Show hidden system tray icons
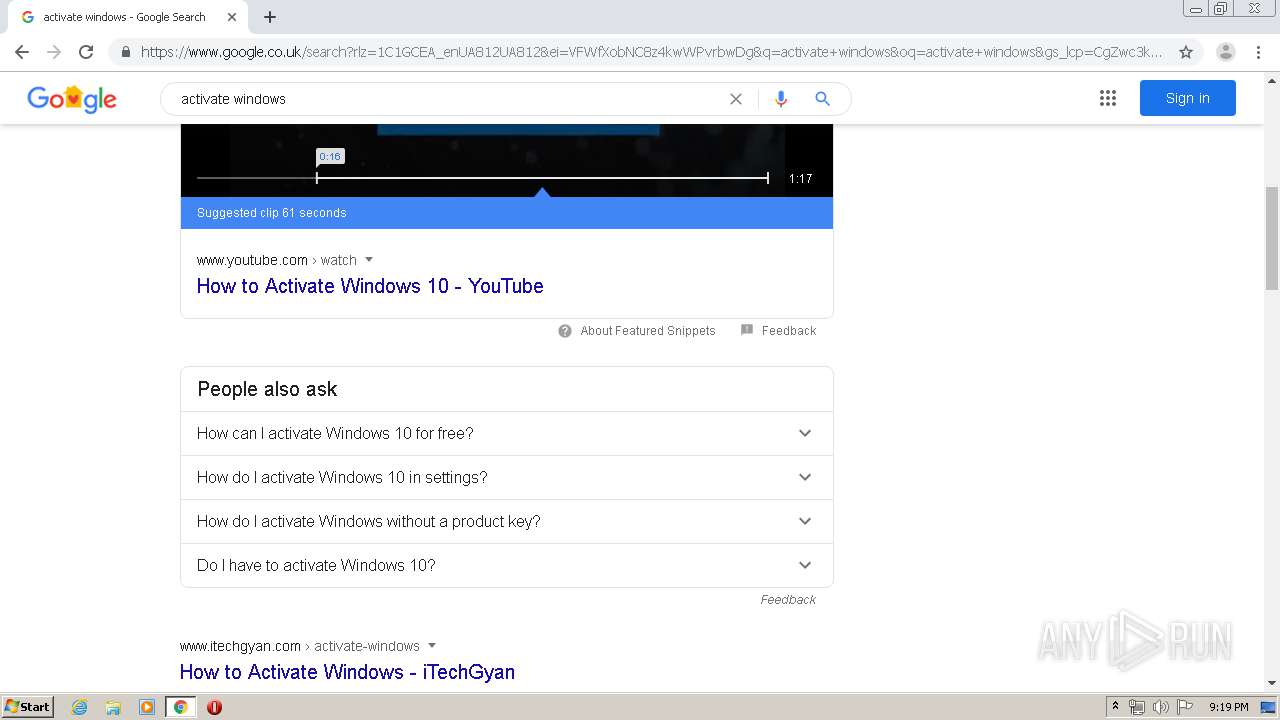This screenshot has height=720, width=1280. (1115, 707)
